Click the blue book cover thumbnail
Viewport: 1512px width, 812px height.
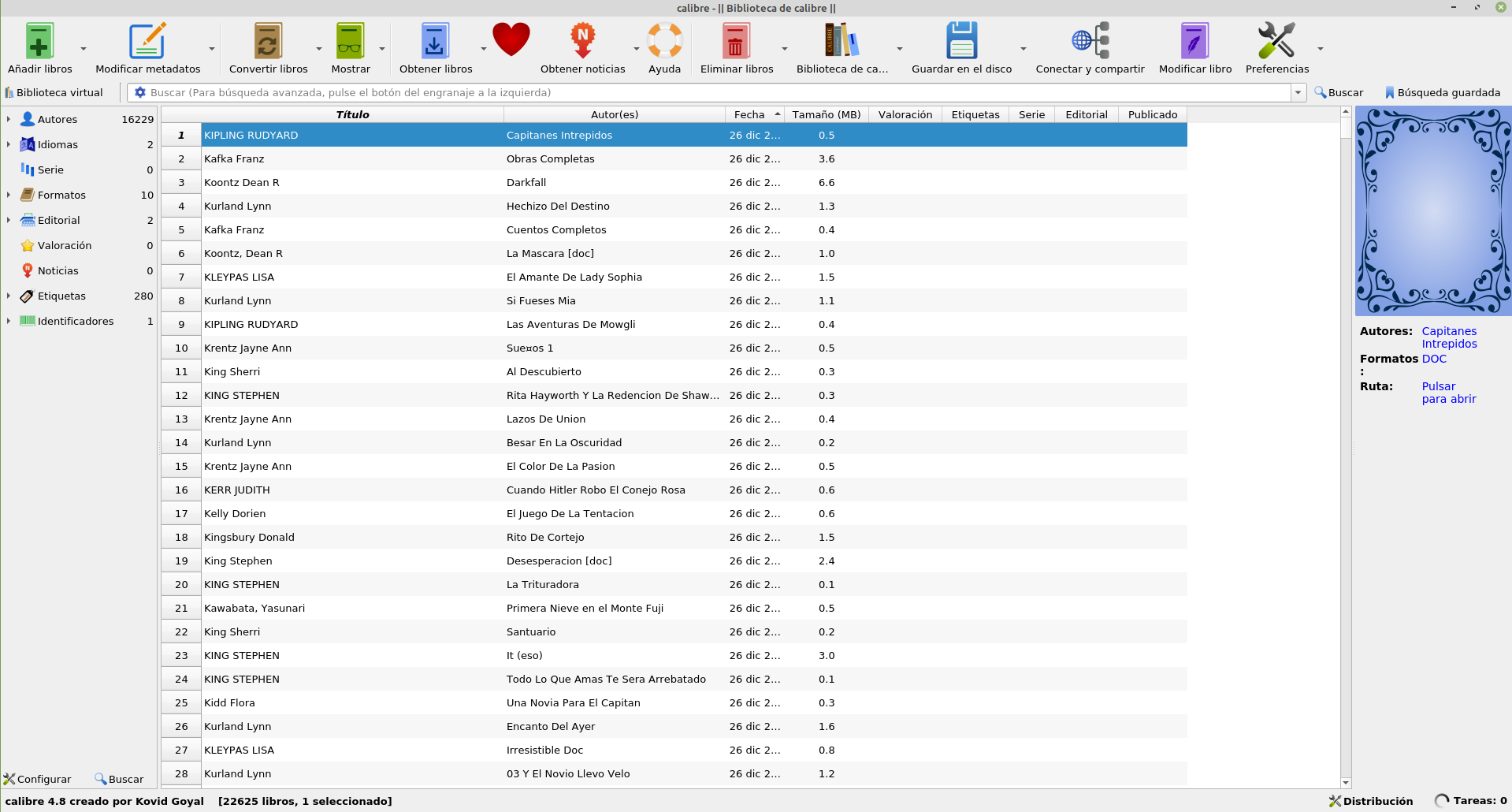pos(1432,211)
